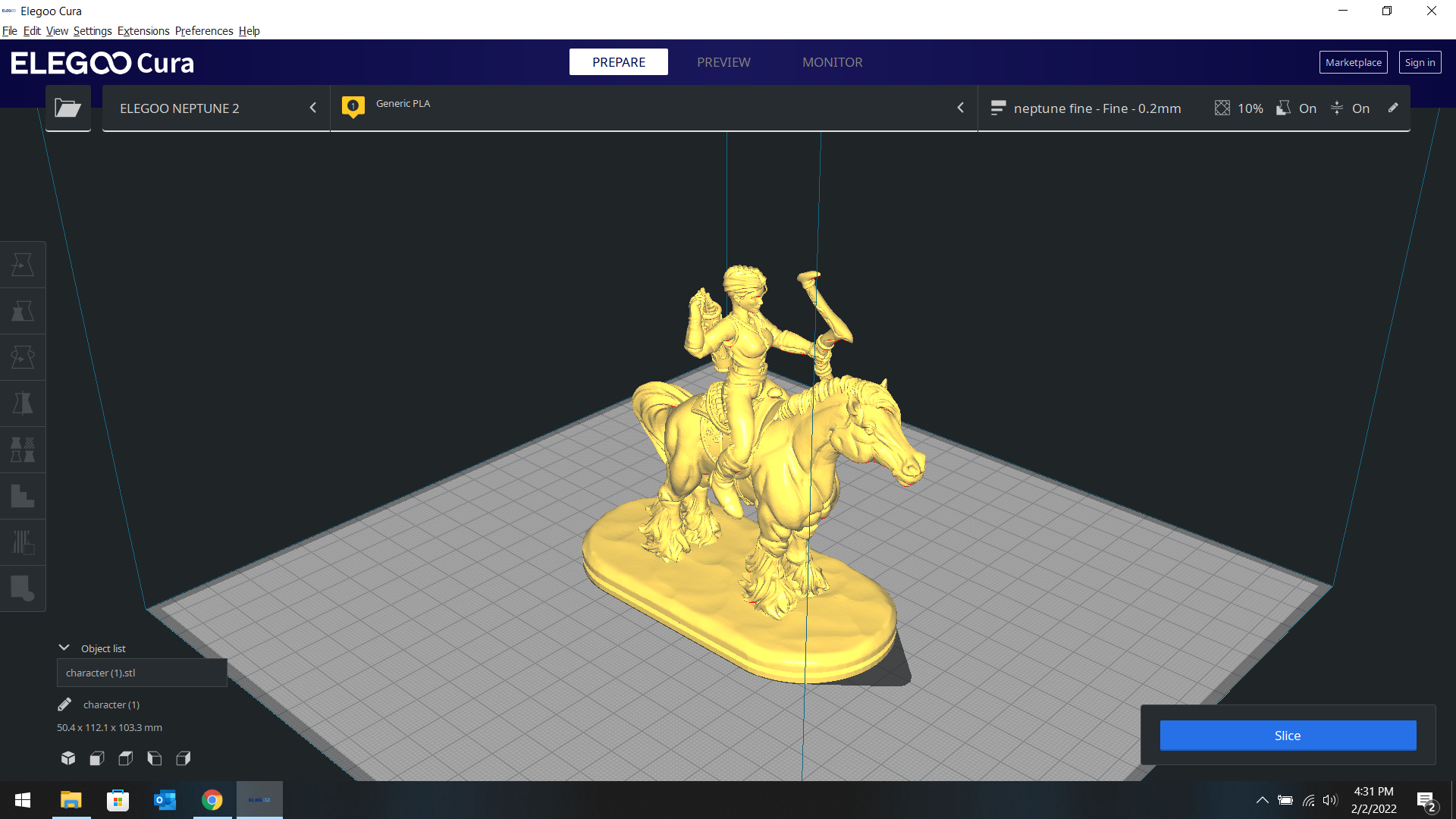
Task: Open Per Model Settings tool
Action: pyautogui.click(x=23, y=450)
